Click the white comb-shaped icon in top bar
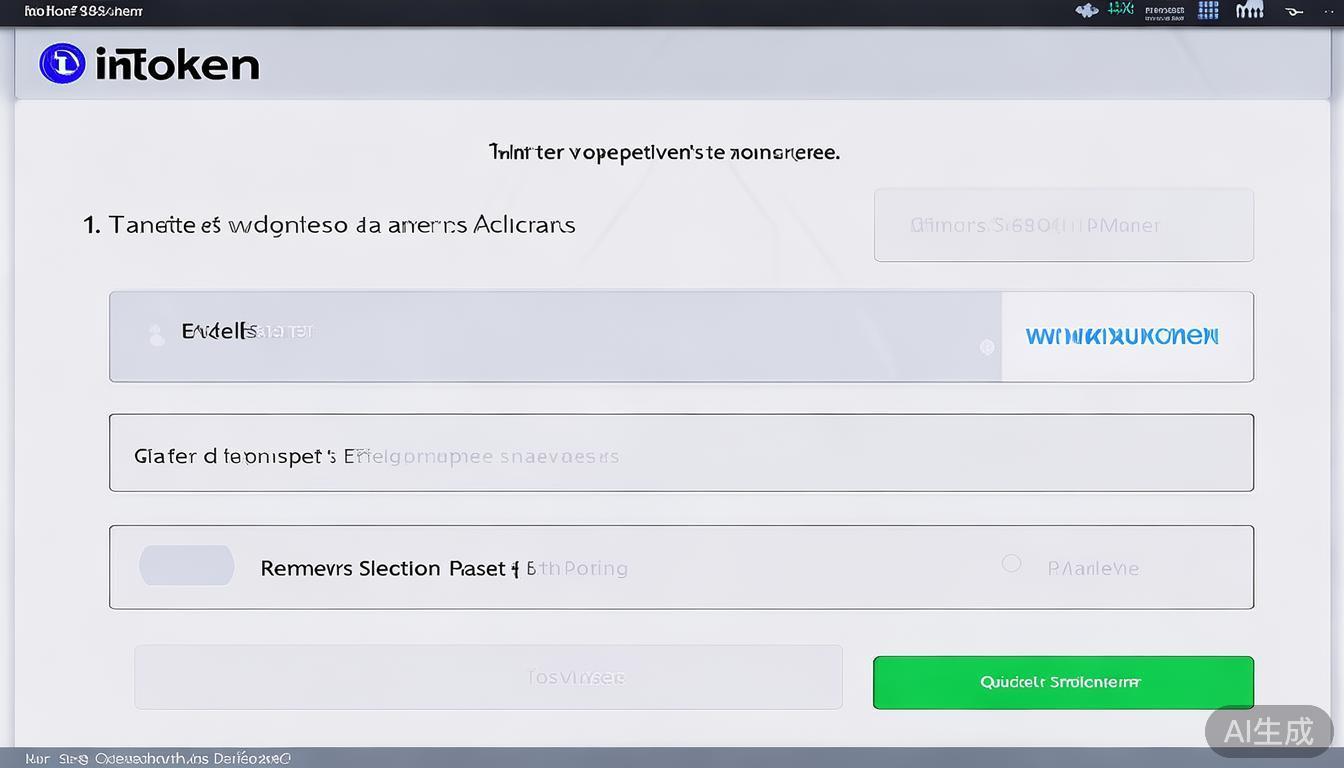The height and width of the screenshot is (768, 1344). point(1249,11)
